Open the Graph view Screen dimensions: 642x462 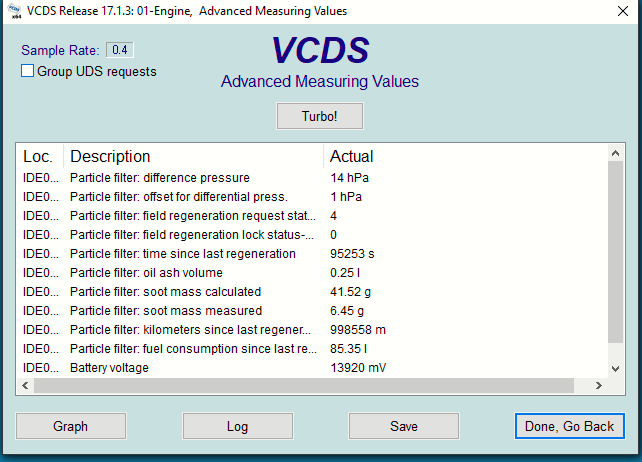click(x=71, y=426)
